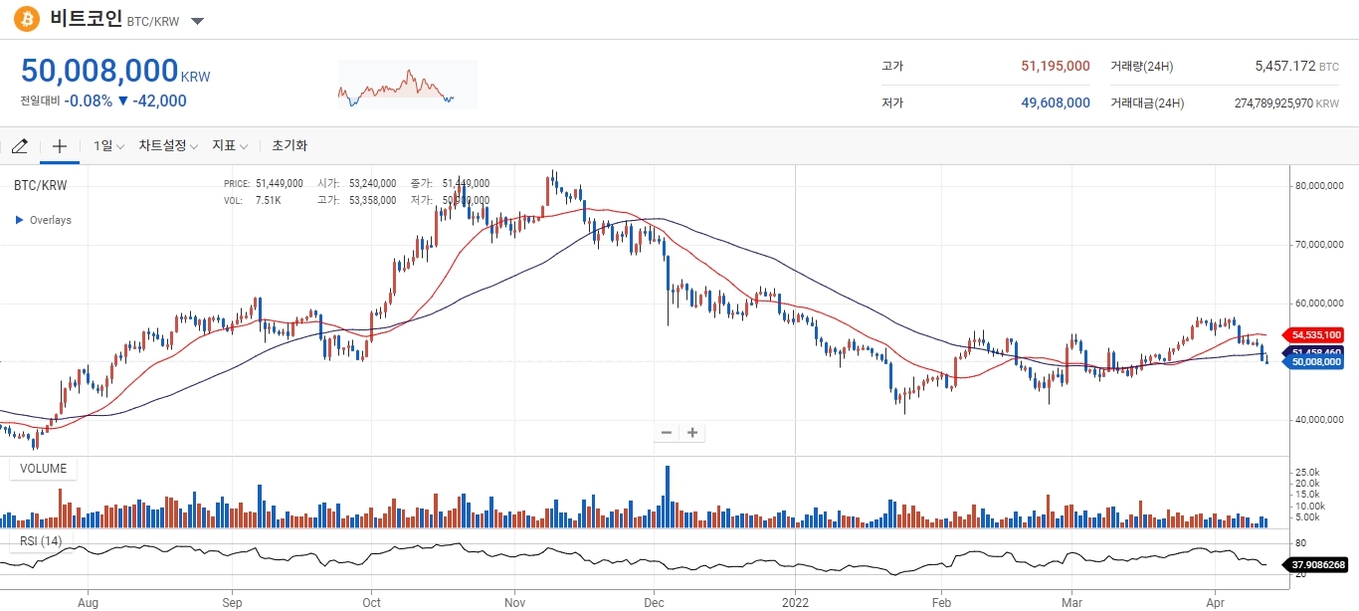Screen dimensions: 1359x611
Task: Select the pencil drawing tool
Action: (x=19, y=146)
